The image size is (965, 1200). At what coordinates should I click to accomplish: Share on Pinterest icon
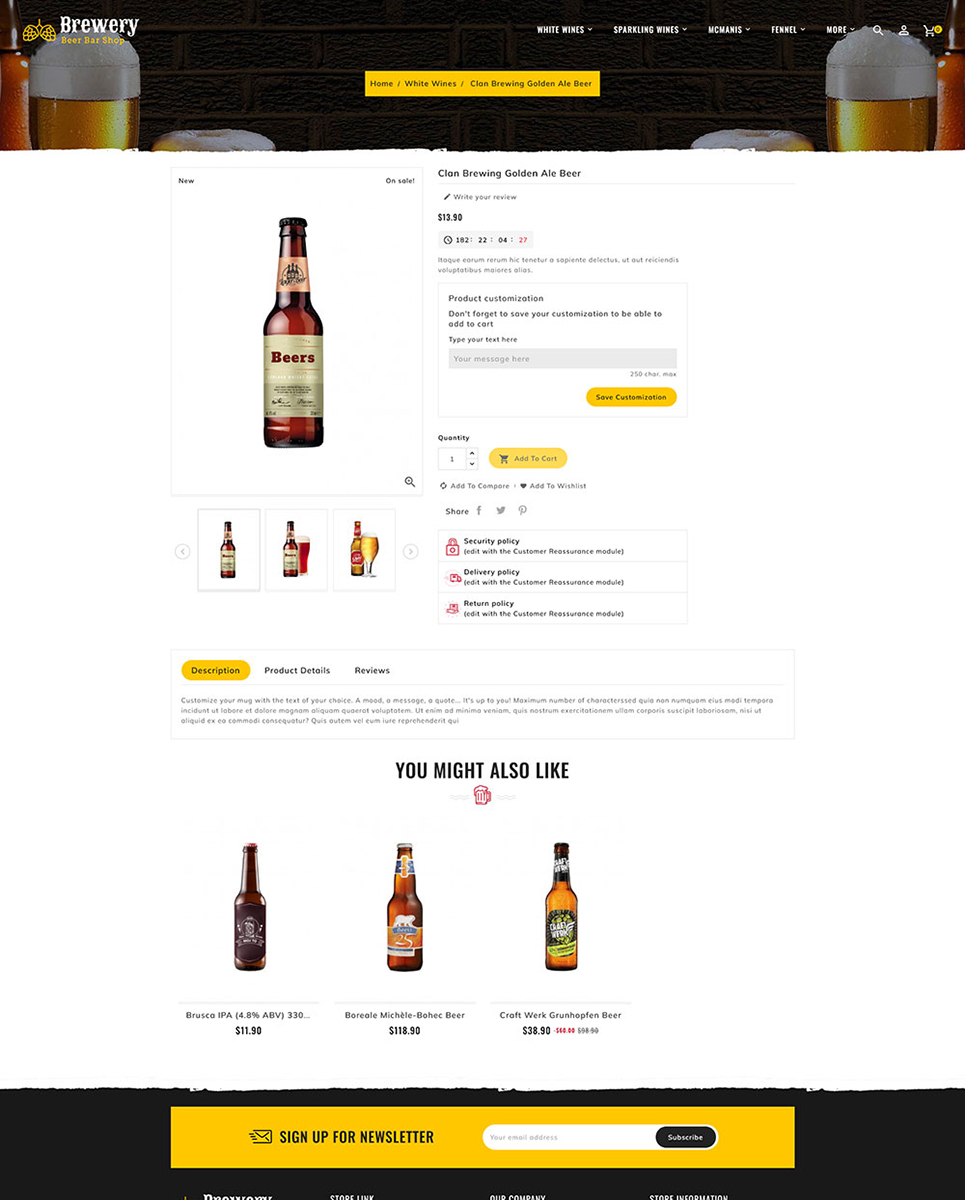pos(522,510)
